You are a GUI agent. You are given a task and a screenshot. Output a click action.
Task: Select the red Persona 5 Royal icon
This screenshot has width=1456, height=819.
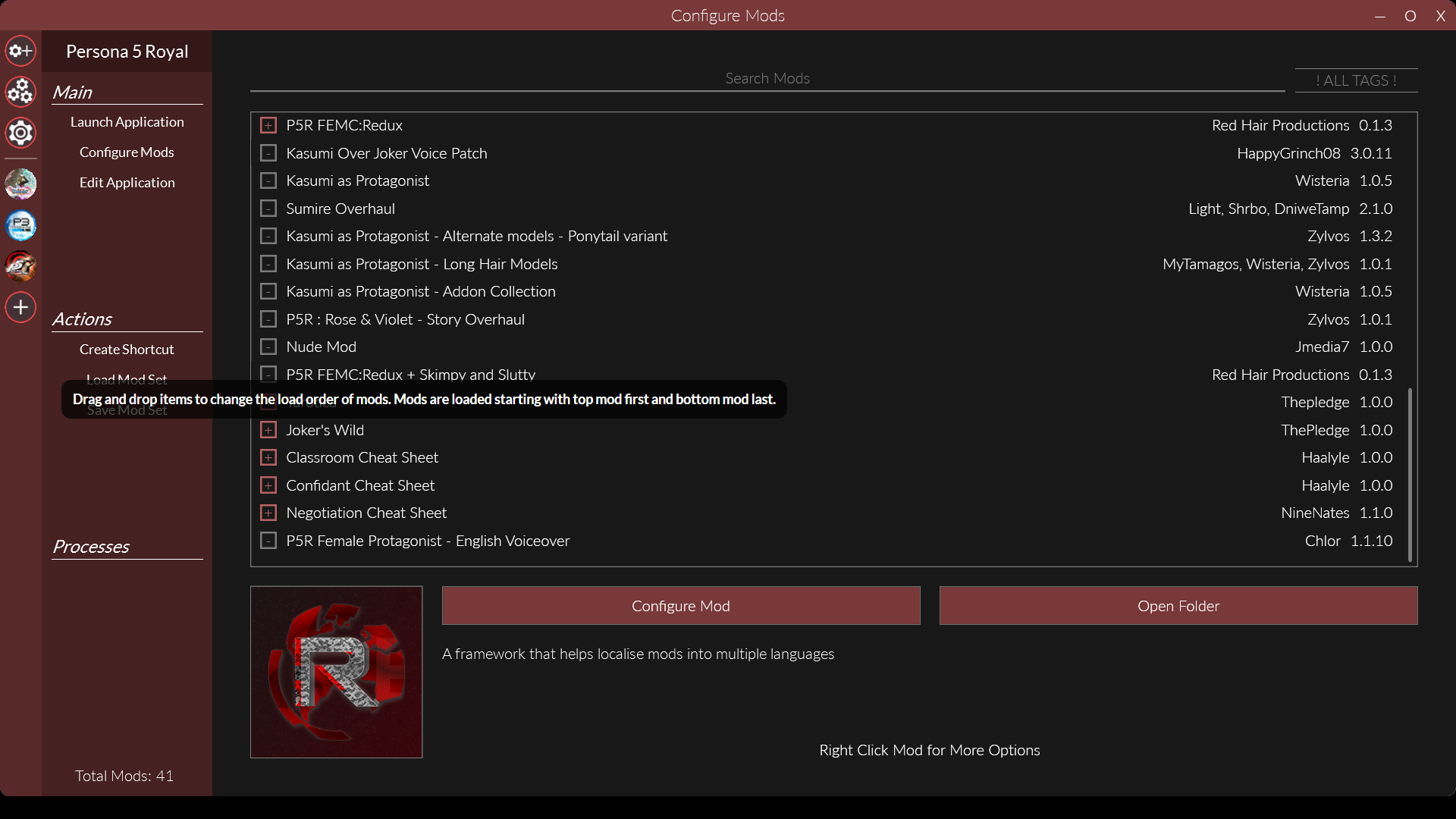point(20,266)
